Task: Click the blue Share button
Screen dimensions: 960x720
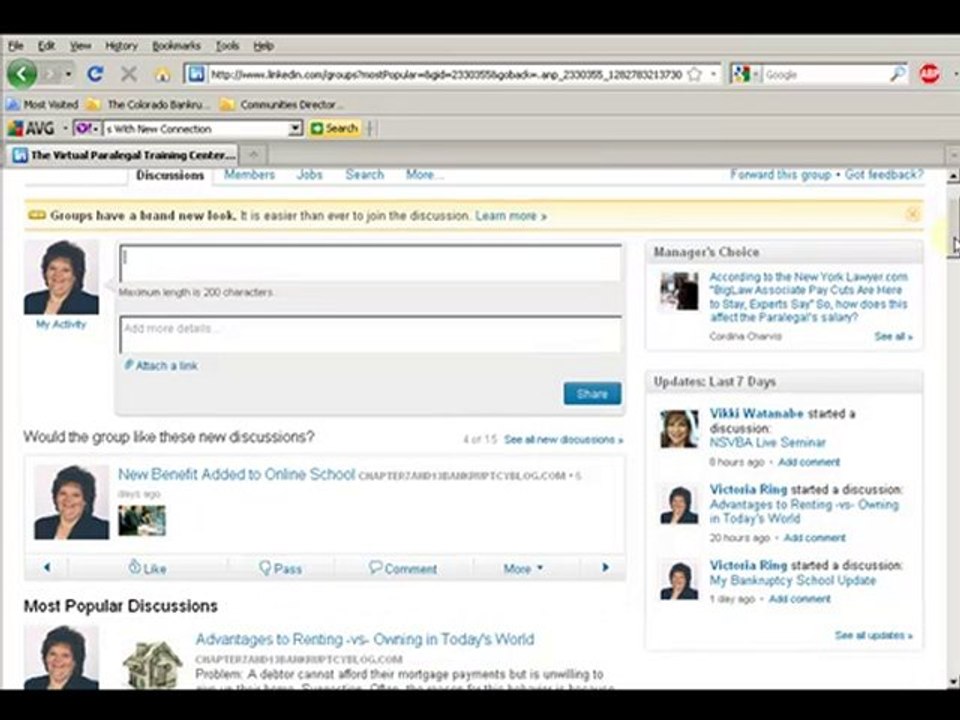Action: (x=592, y=394)
